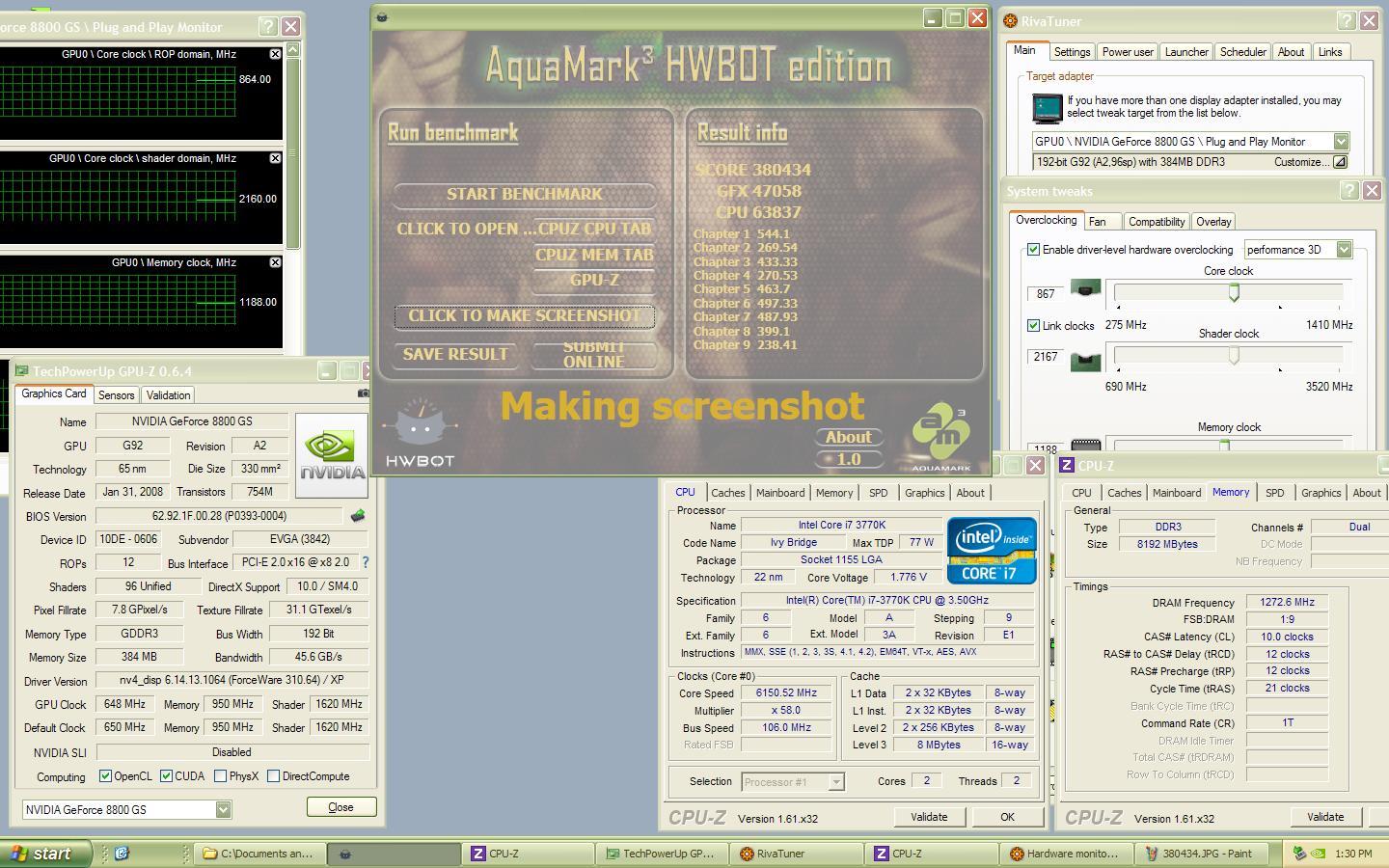This screenshot has height=868, width=1389.
Task: Toggle the PhysX checkbox in GPU-Z
Action: (x=220, y=775)
